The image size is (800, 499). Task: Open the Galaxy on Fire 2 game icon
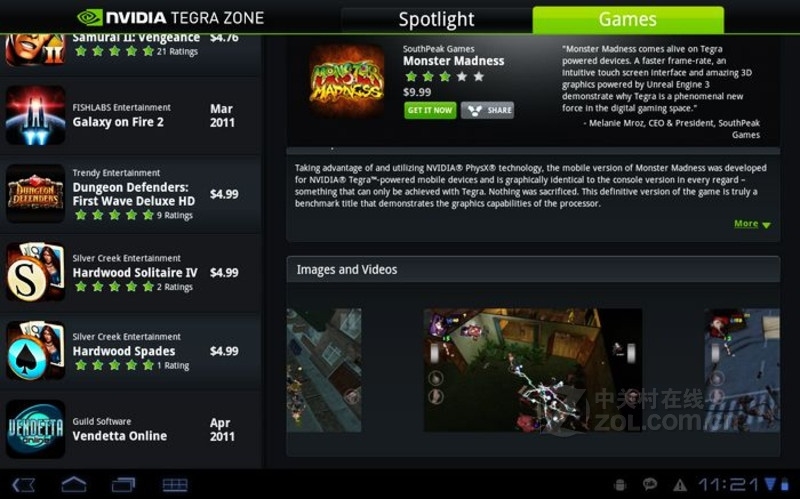pos(35,115)
